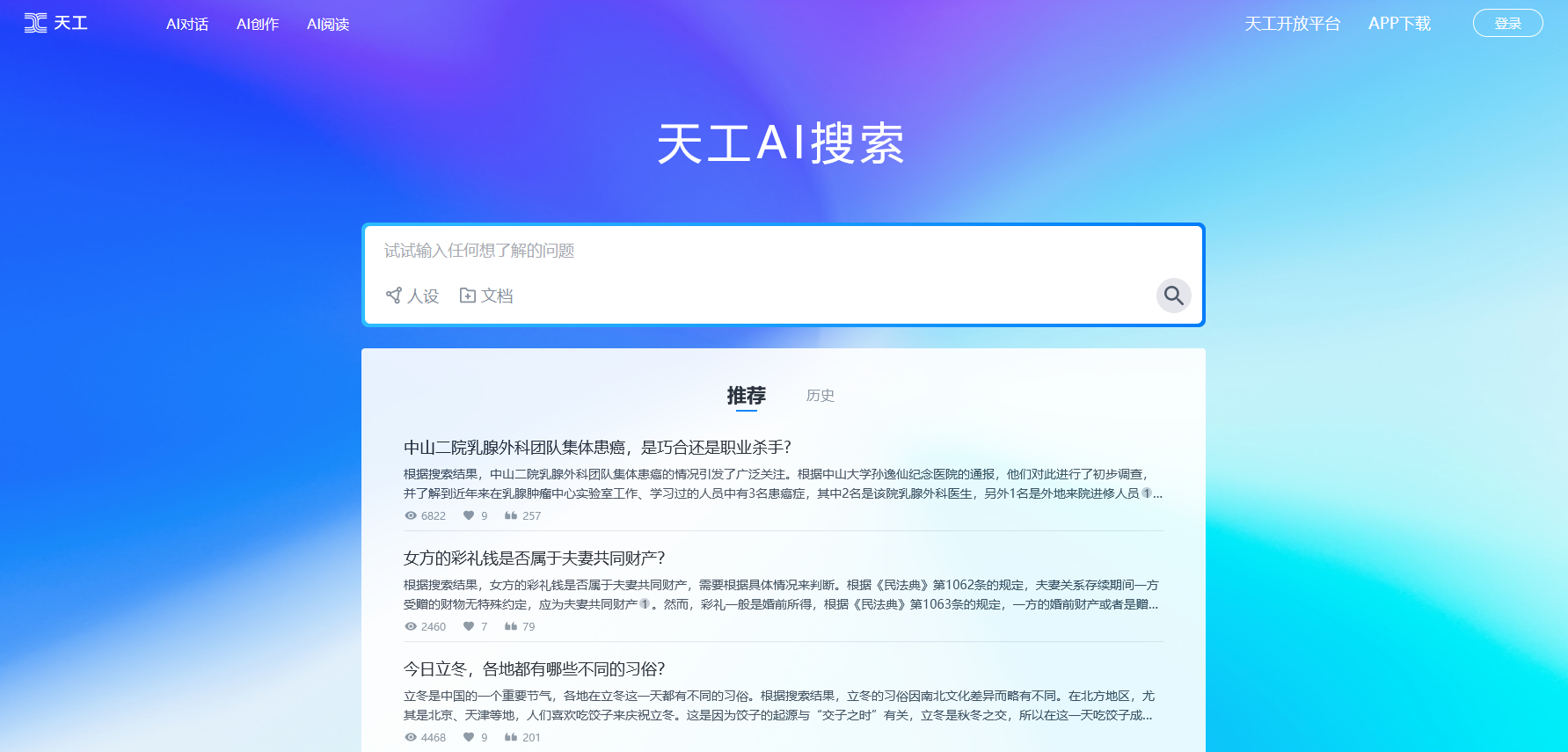This screenshot has width=1568, height=752.
Task: Click the eye views icon showing 6822
Action: [x=411, y=516]
